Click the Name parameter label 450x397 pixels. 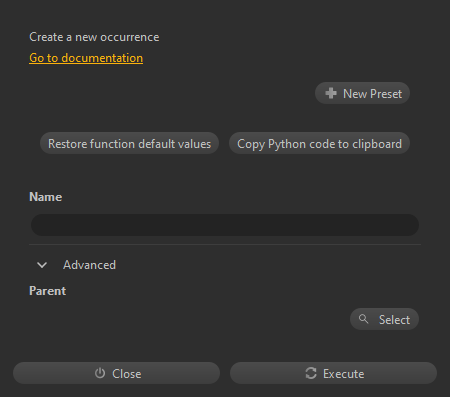[46, 197]
